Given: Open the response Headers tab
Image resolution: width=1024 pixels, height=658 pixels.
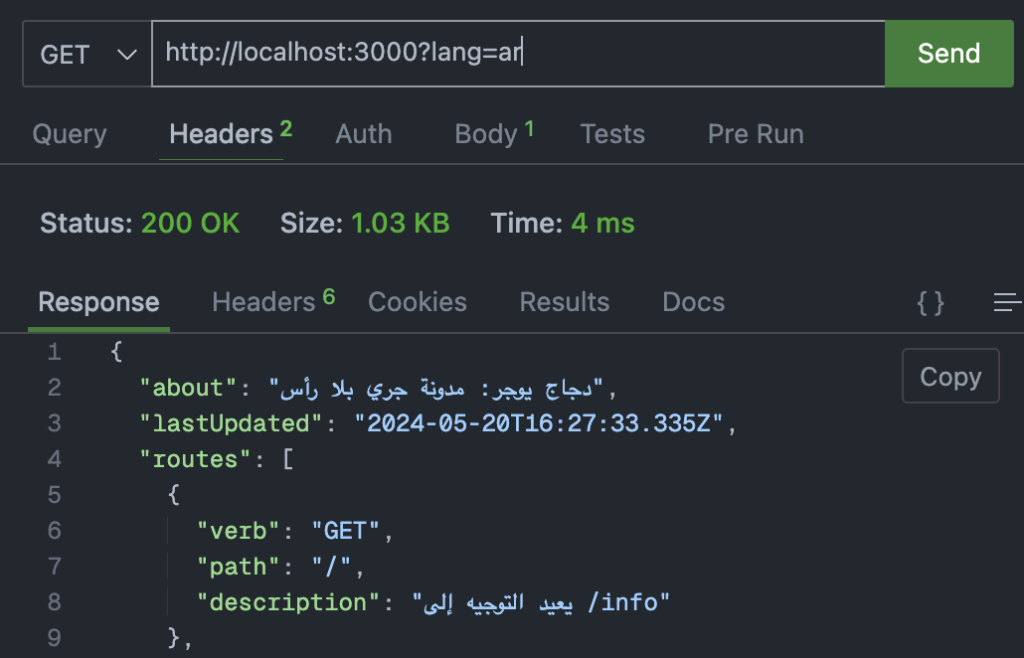Looking at the screenshot, I should coord(261,301).
